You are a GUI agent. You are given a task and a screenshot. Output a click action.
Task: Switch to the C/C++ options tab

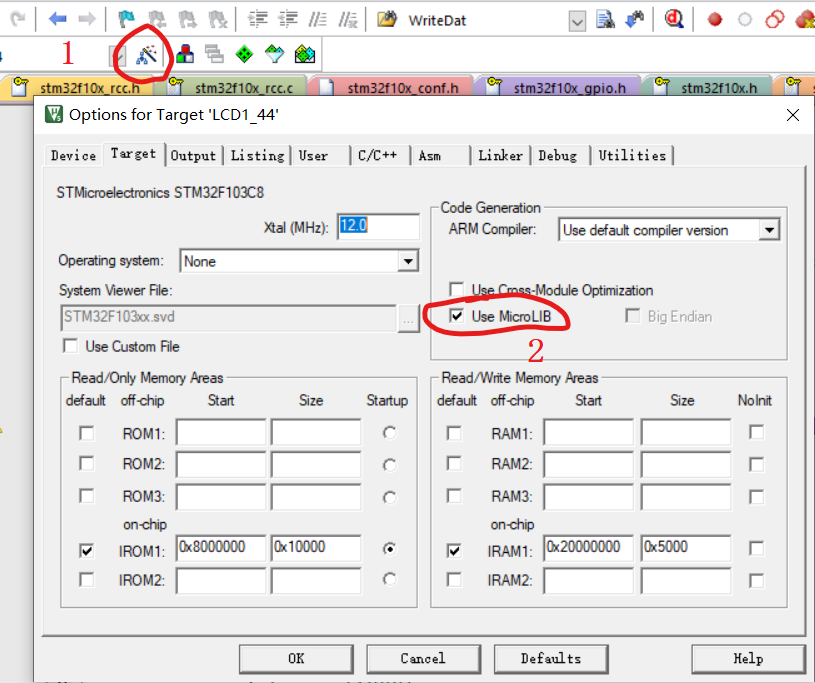click(378, 155)
